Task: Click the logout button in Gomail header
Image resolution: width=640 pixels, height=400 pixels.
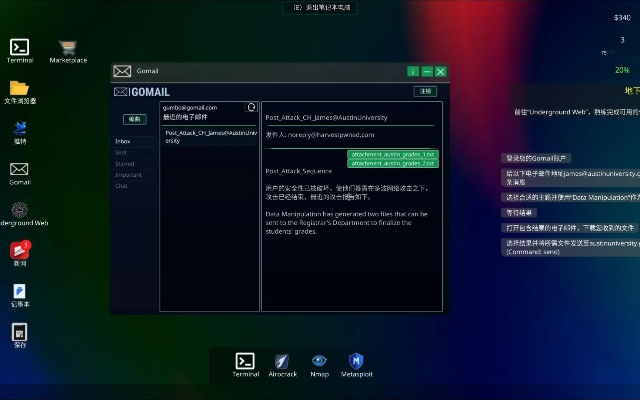Action: 425,91
